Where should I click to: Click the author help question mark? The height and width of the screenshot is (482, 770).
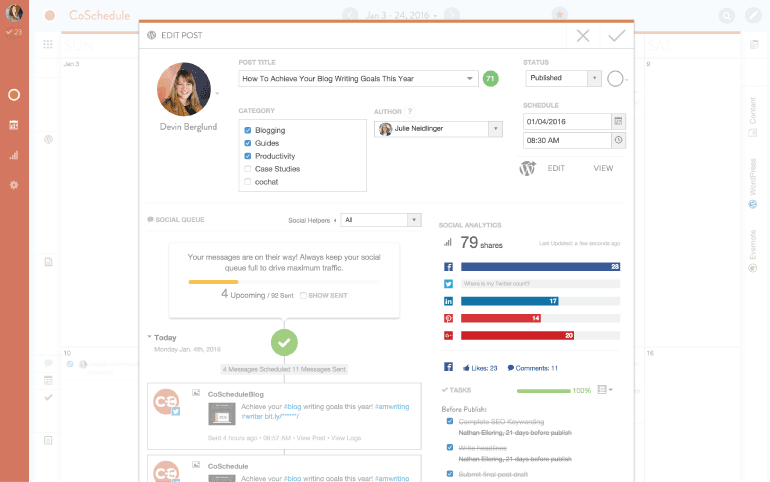tap(410, 111)
